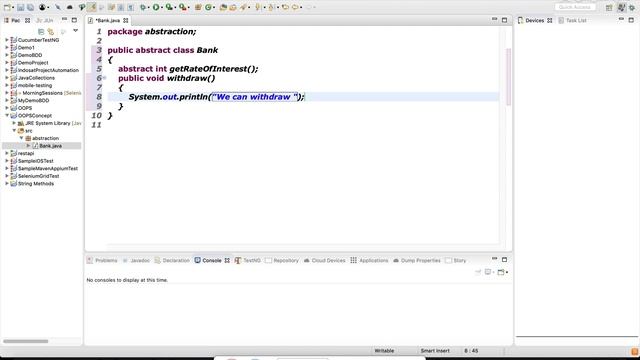Select Bank.java in Package Explorer

click(x=51, y=146)
